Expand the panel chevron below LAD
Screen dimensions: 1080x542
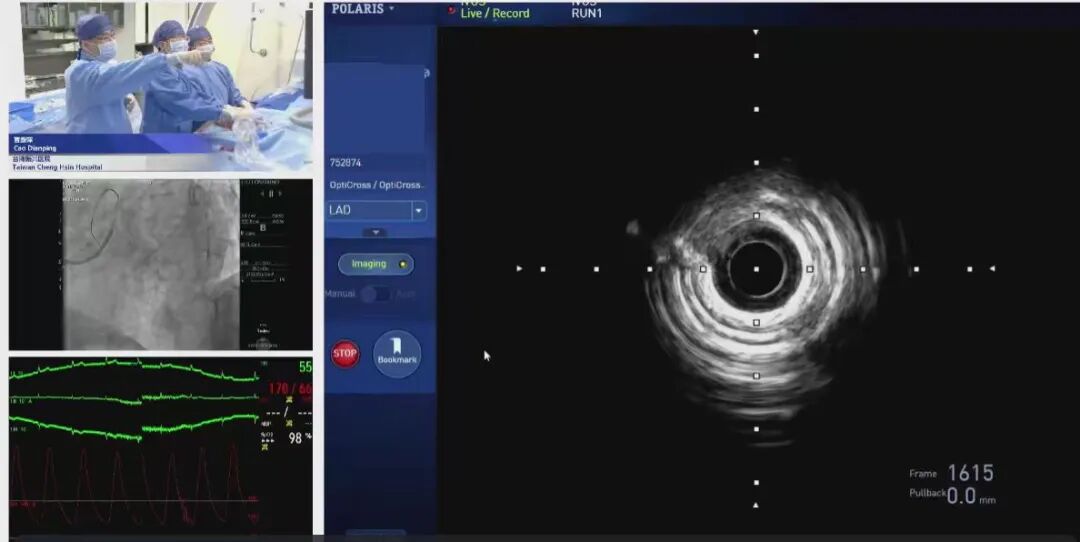(x=375, y=232)
